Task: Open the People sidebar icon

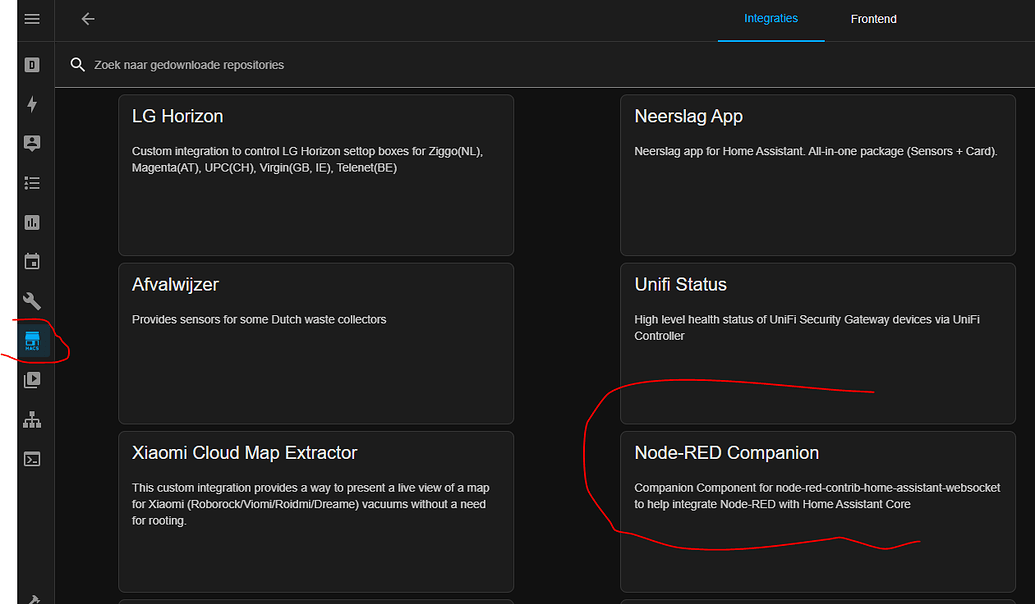Action: tap(31, 143)
